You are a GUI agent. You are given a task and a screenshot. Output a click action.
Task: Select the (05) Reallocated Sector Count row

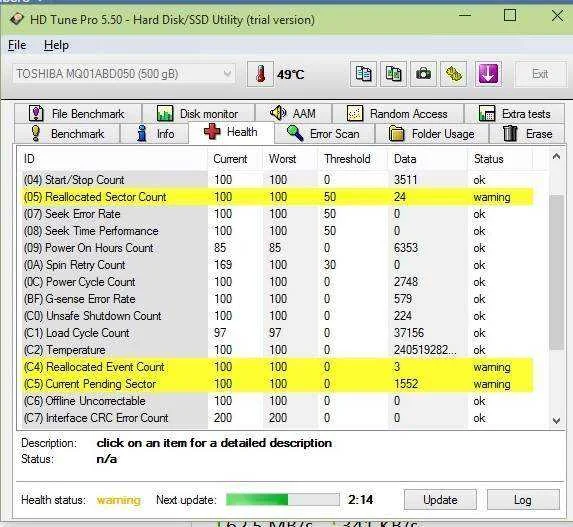click(x=277, y=197)
